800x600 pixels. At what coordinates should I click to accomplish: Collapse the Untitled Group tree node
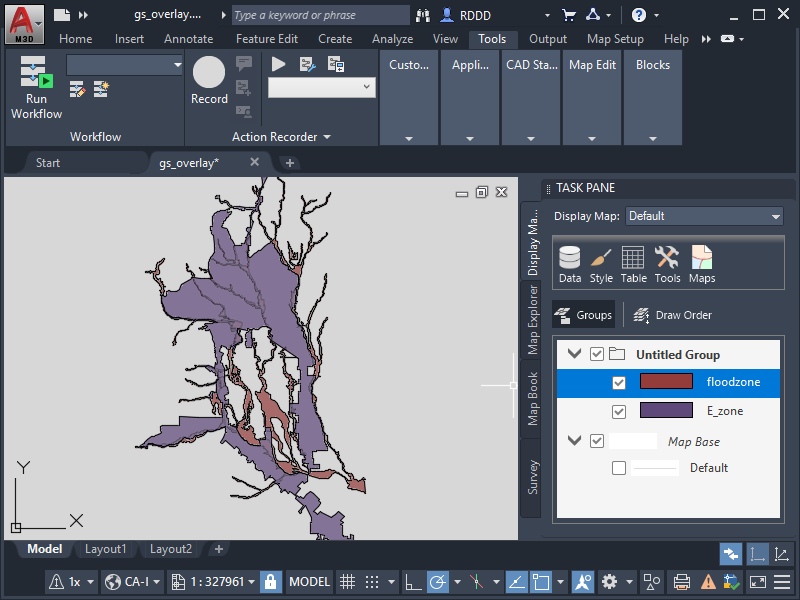pos(574,354)
